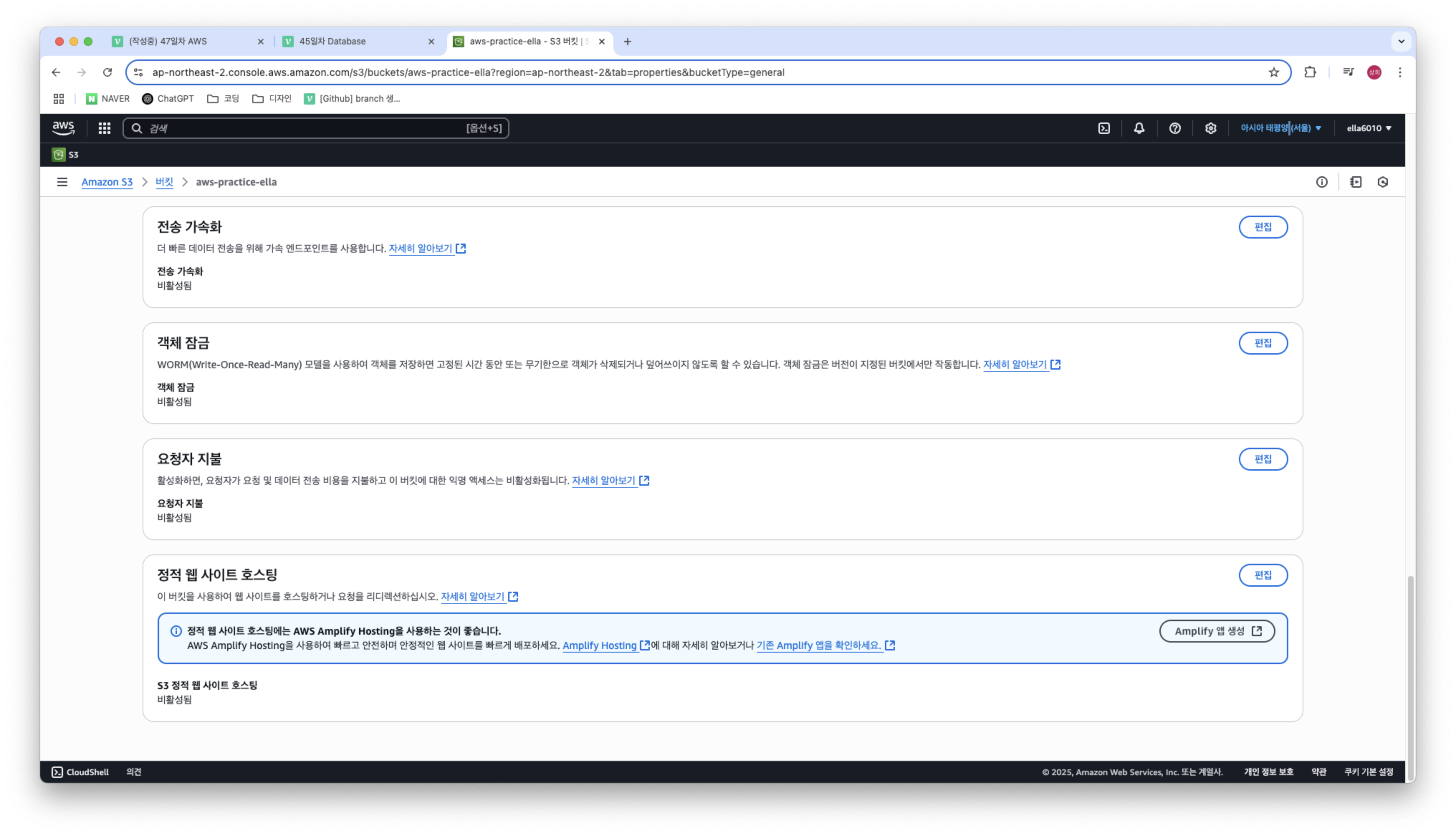The height and width of the screenshot is (836, 1456).
Task: Open 자세히 알아보기 link under 객체 잠금
Action: point(1021,365)
